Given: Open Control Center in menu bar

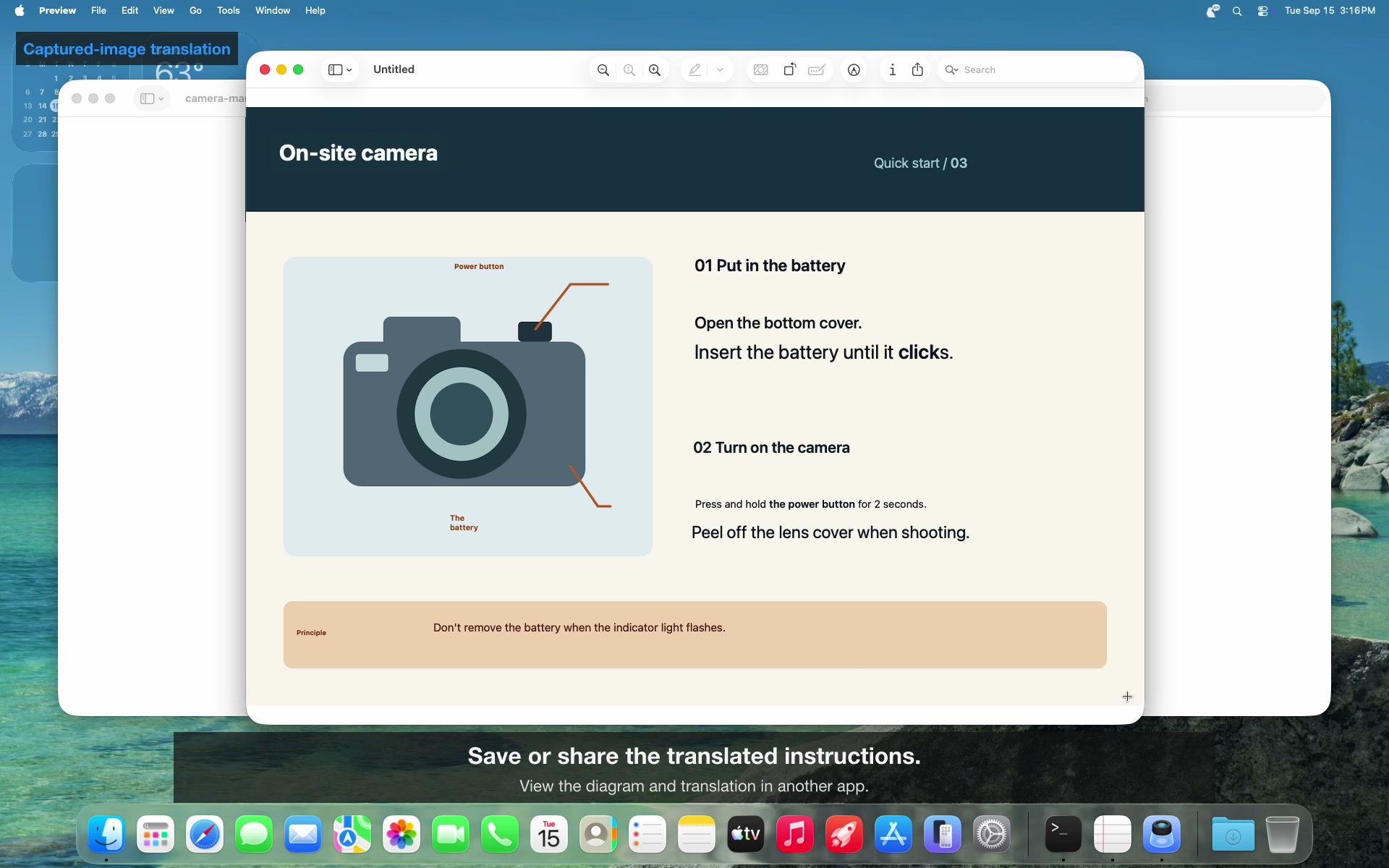Looking at the screenshot, I should (1263, 11).
